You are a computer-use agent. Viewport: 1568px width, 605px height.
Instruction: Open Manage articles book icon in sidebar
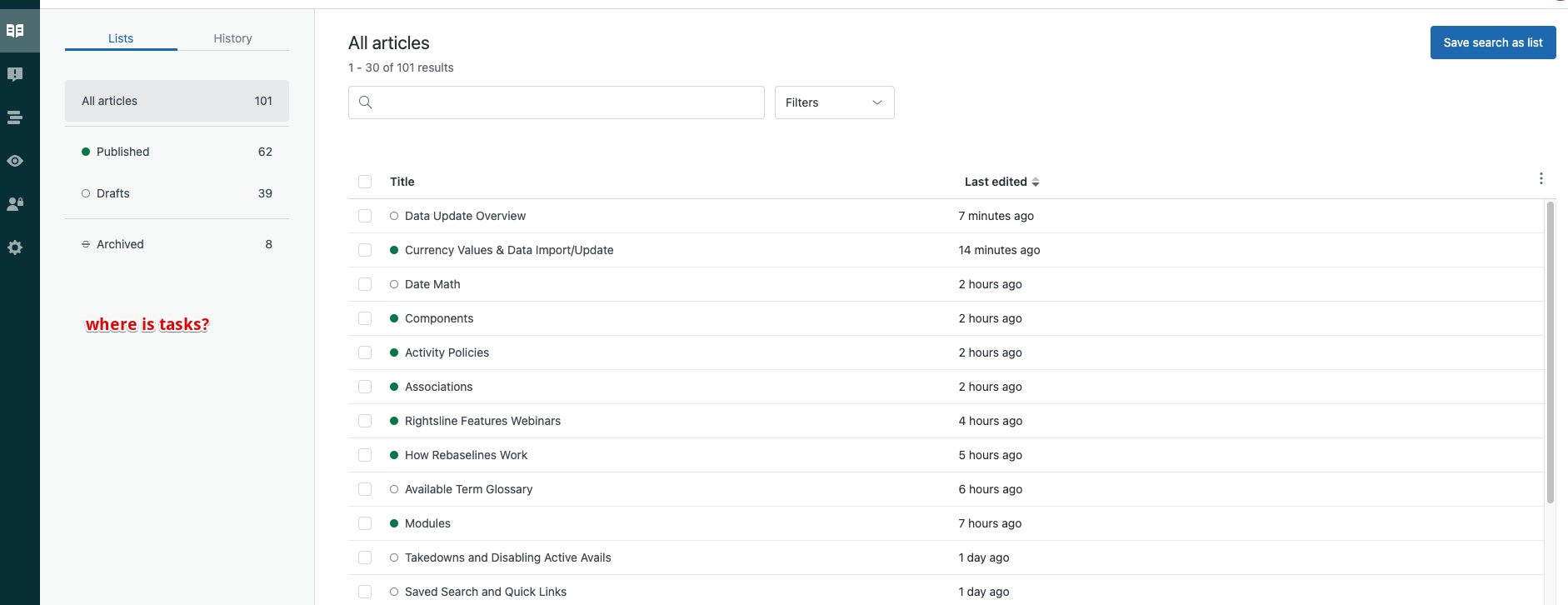click(15, 31)
